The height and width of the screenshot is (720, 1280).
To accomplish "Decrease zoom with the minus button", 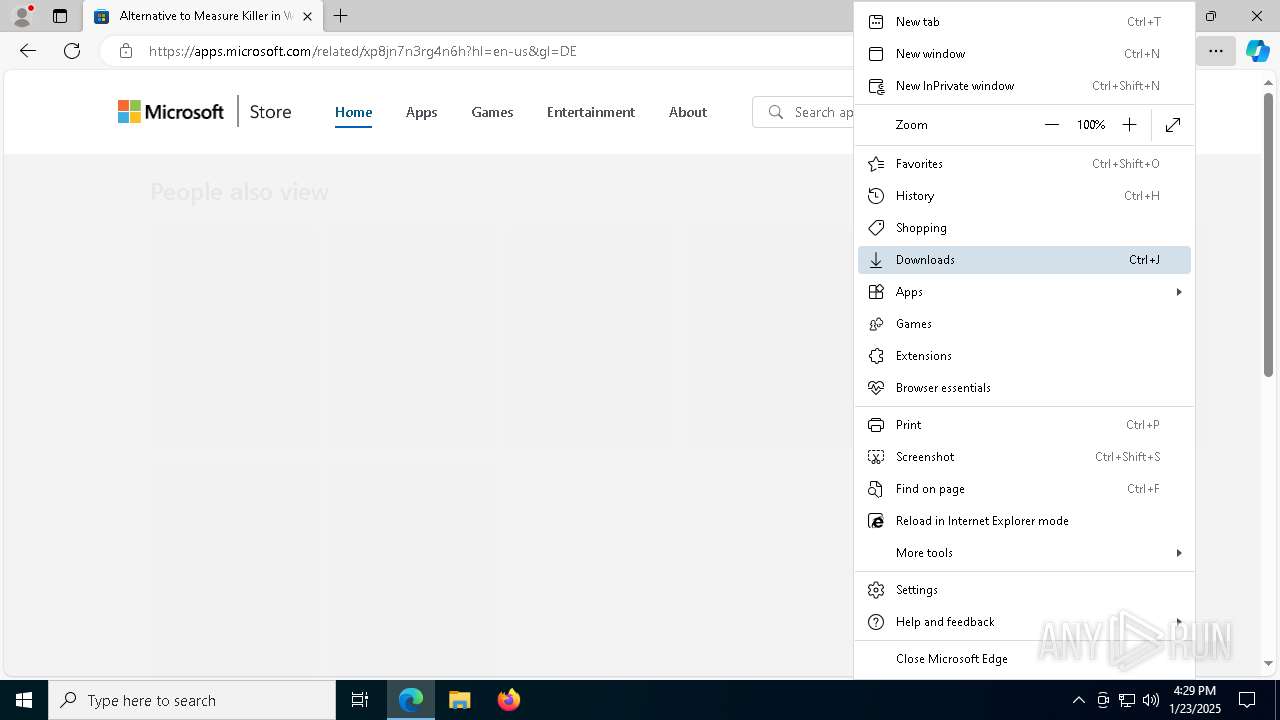I will click(1051, 124).
